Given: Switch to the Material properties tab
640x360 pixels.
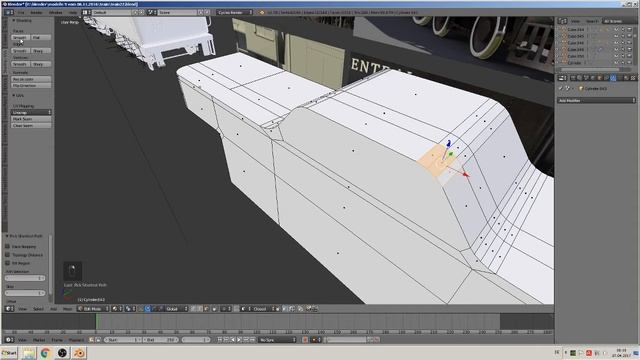Looking at the screenshot, I should point(626,78).
